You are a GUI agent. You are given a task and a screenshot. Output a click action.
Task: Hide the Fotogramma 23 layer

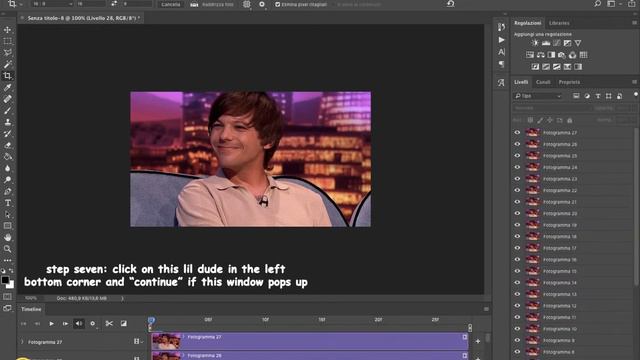point(517,179)
